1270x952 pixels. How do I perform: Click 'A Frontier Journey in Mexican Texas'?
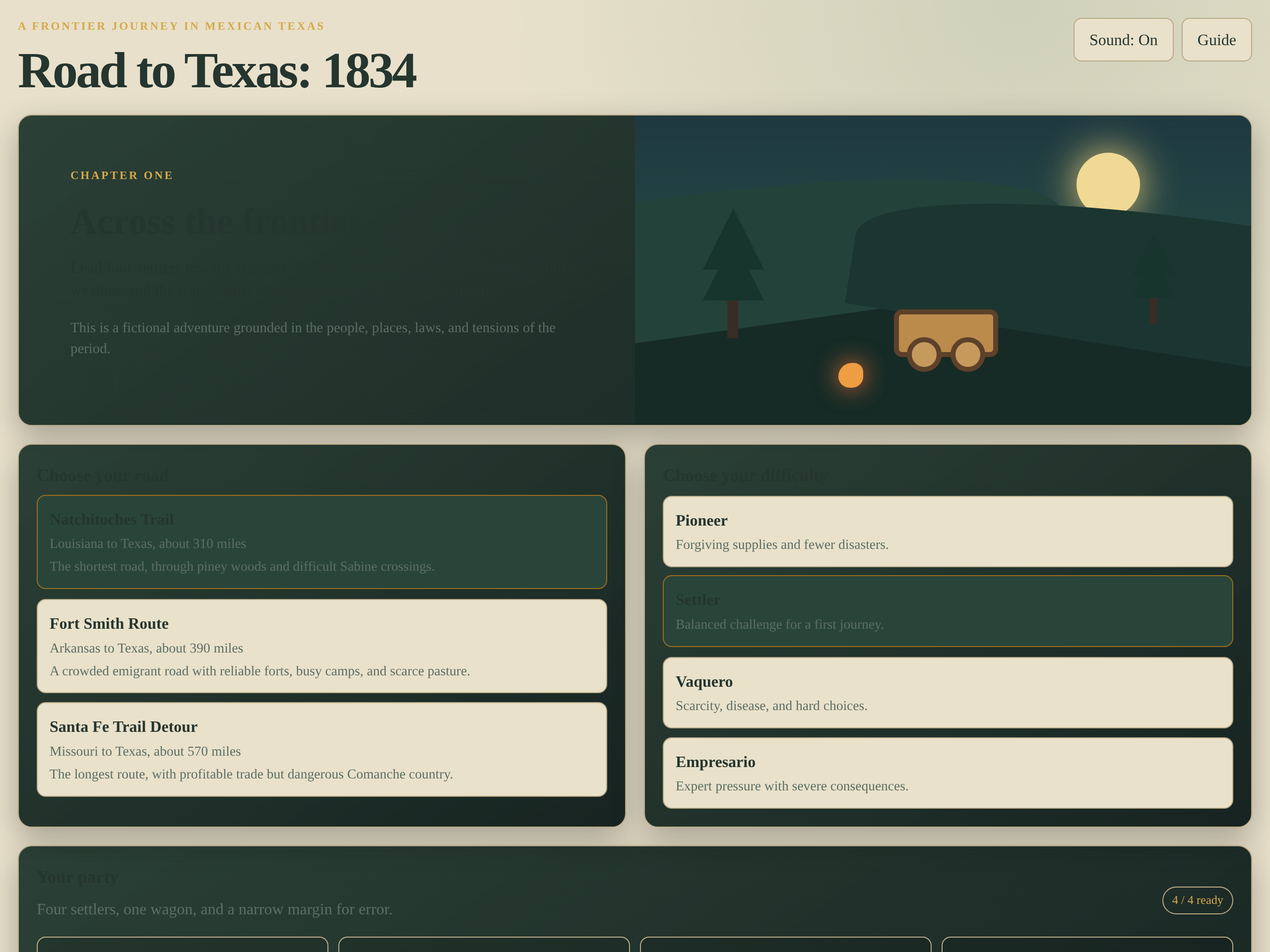pyautogui.click(x=171, y=26)
